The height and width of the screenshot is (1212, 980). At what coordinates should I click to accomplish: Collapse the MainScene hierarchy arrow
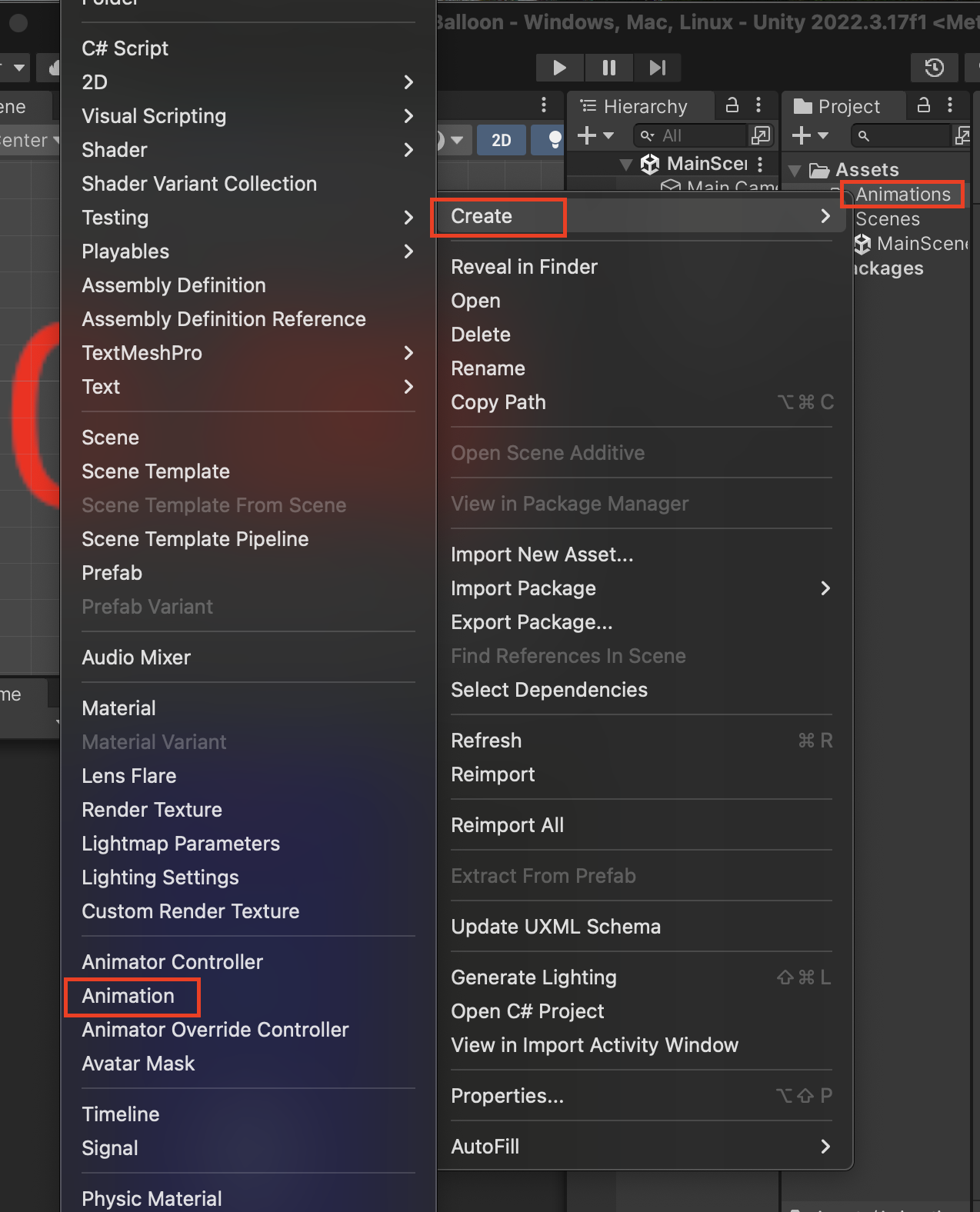(626, 164)
